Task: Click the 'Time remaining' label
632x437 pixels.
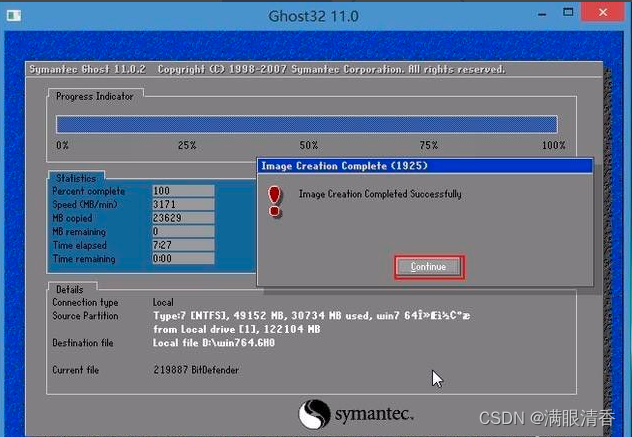Action: 84,259
